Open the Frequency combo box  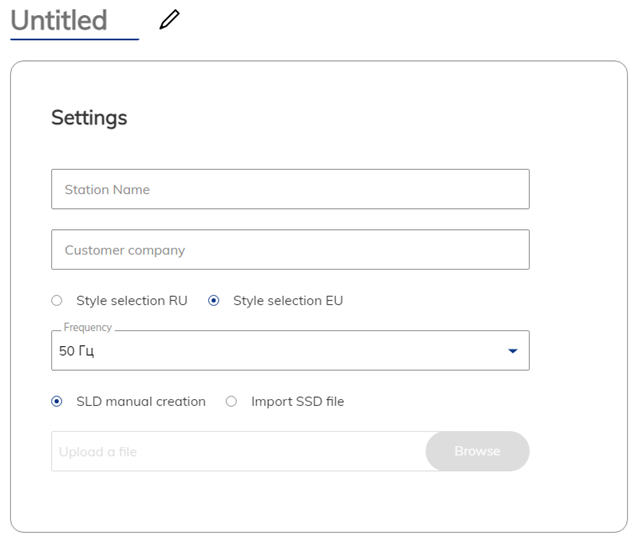(280, 351)
